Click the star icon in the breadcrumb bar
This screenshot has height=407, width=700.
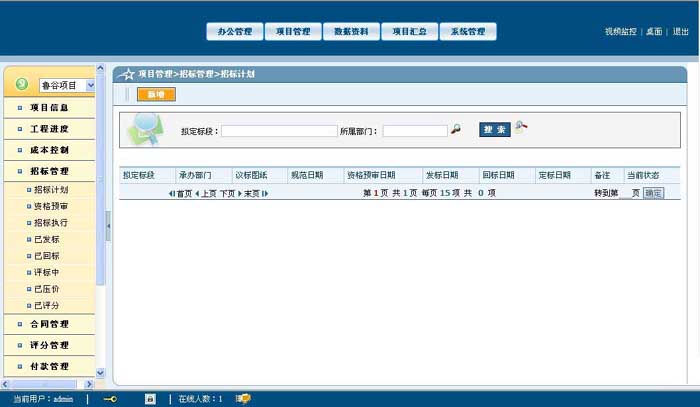click(x=127, y=74)
